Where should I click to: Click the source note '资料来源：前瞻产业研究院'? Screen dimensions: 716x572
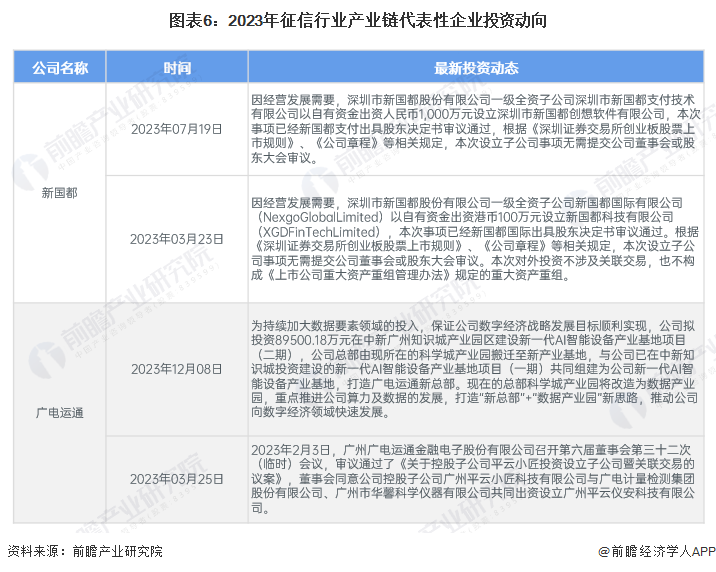[x=85, y=551]
